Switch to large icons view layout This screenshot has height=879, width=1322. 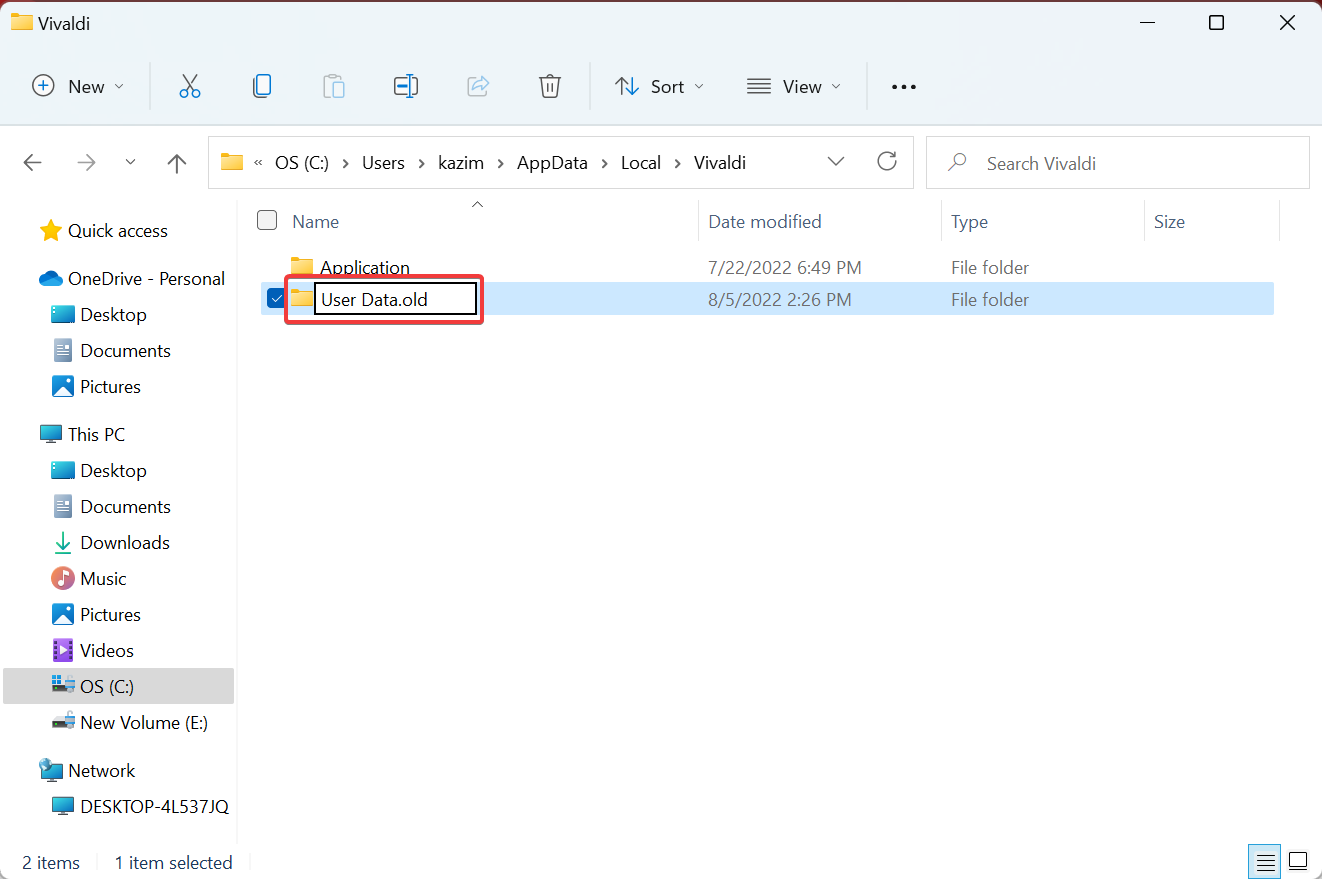point(1298,861)
